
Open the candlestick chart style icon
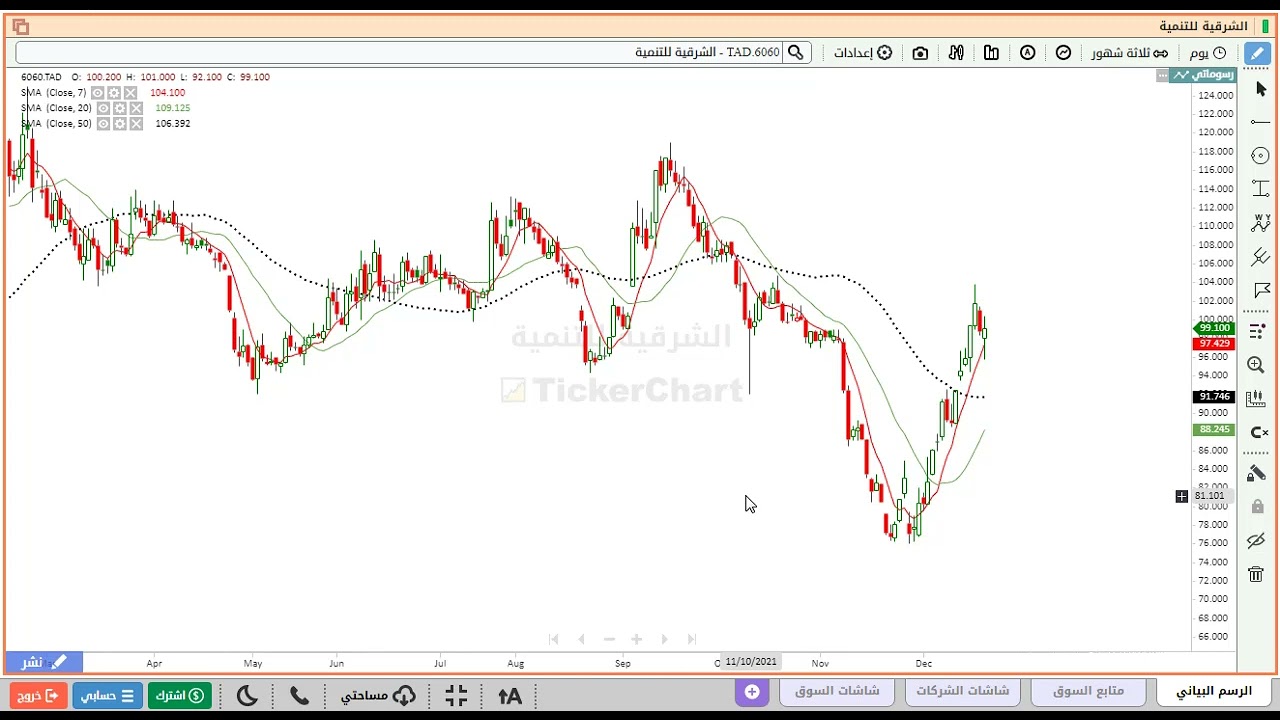992,53
